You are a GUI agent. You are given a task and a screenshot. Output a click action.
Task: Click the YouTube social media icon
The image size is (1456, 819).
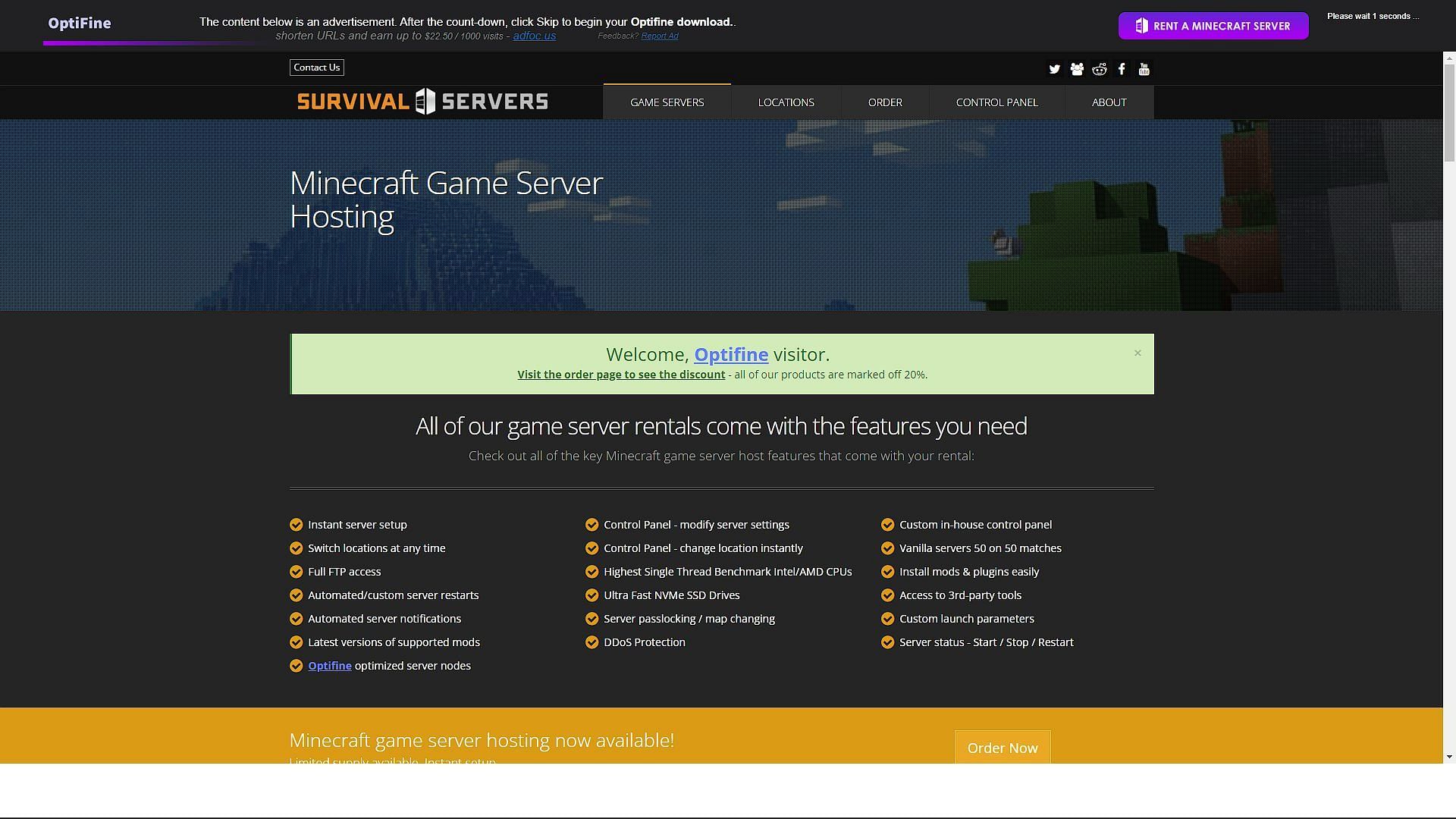1144,68
